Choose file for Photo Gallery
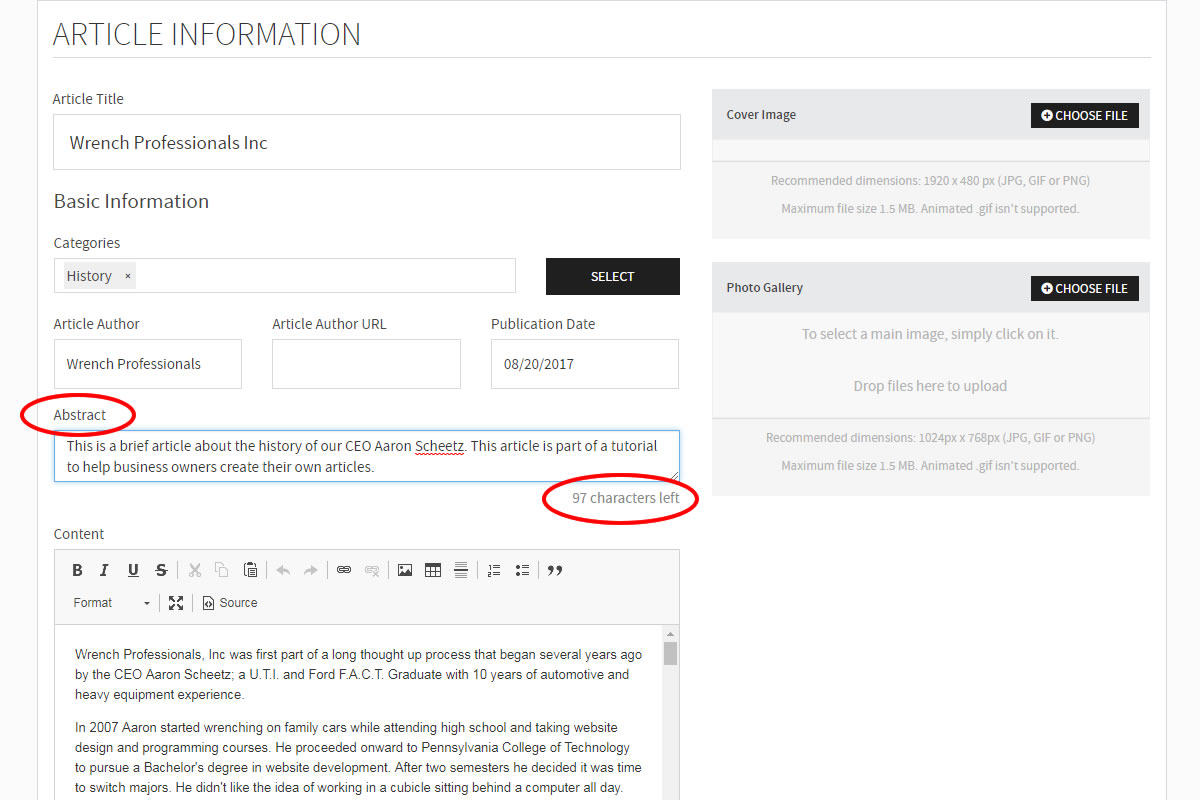 (1085, 288)
